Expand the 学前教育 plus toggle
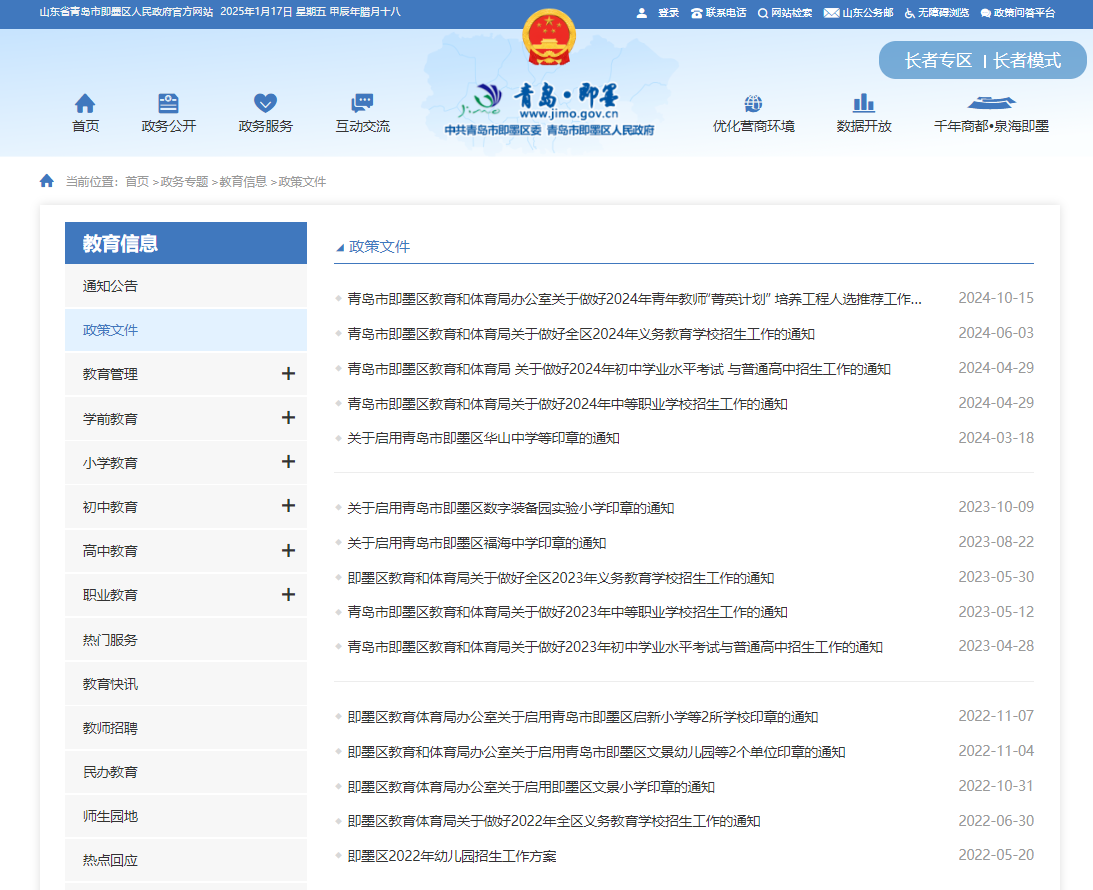 click(x=288, y=417)
